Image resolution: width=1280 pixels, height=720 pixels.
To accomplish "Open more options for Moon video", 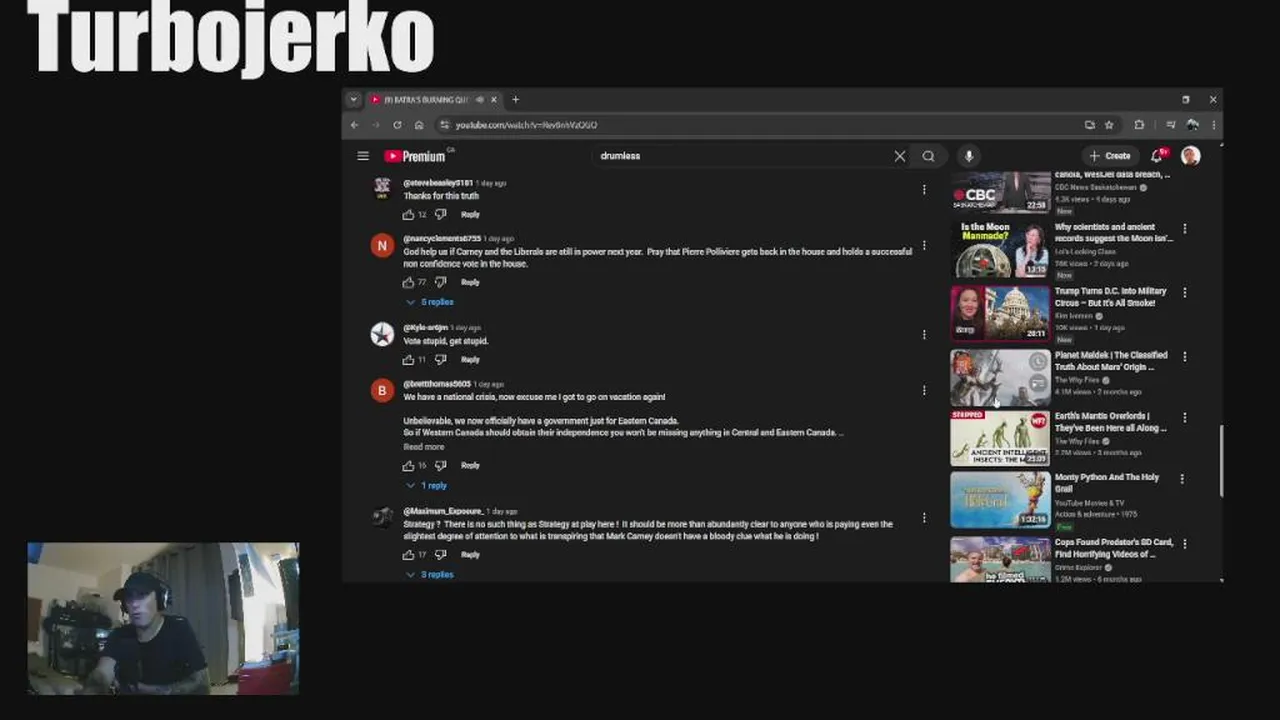I will pyautogui.click(x=1185, y=229).
